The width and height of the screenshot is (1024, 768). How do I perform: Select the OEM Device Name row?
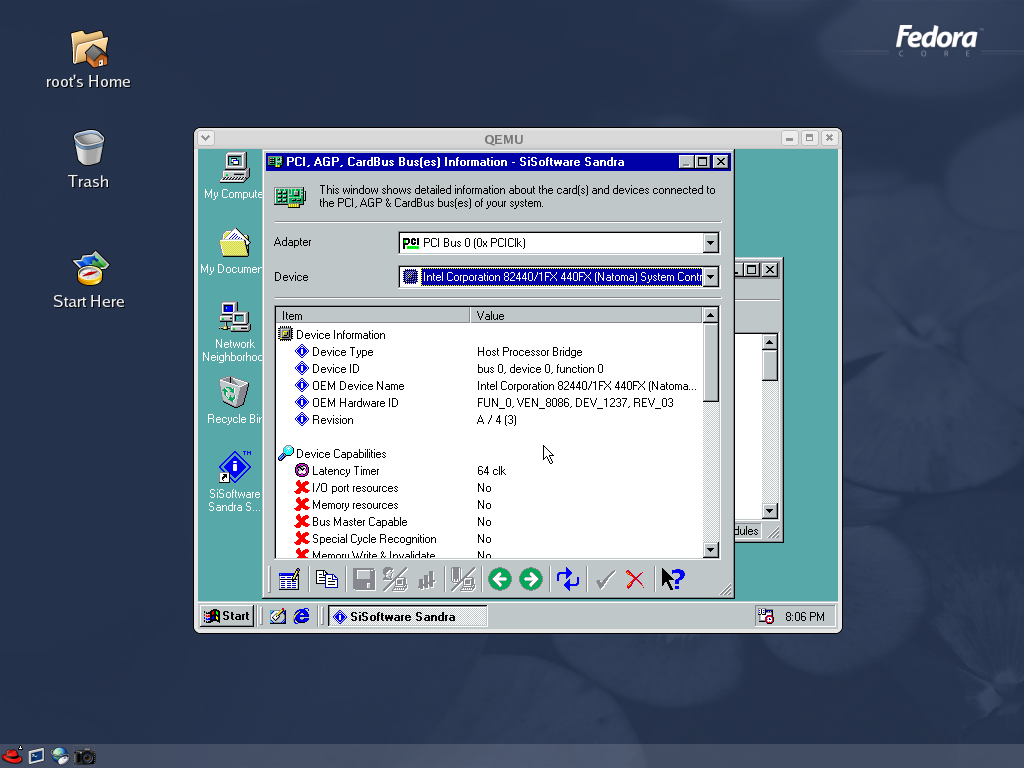point(490,385)
